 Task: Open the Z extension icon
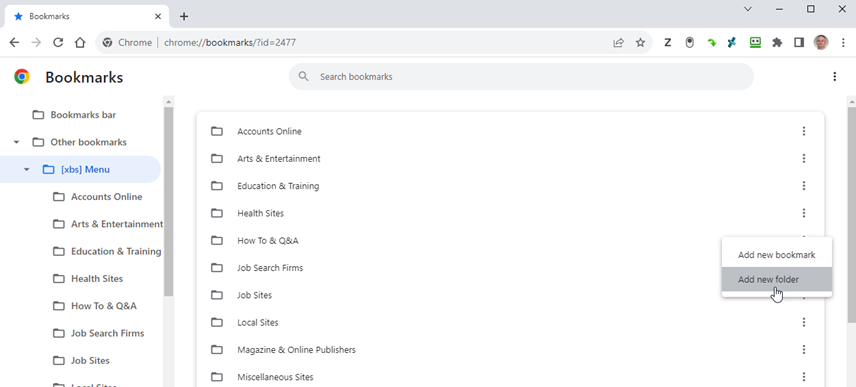pos(667,43)
